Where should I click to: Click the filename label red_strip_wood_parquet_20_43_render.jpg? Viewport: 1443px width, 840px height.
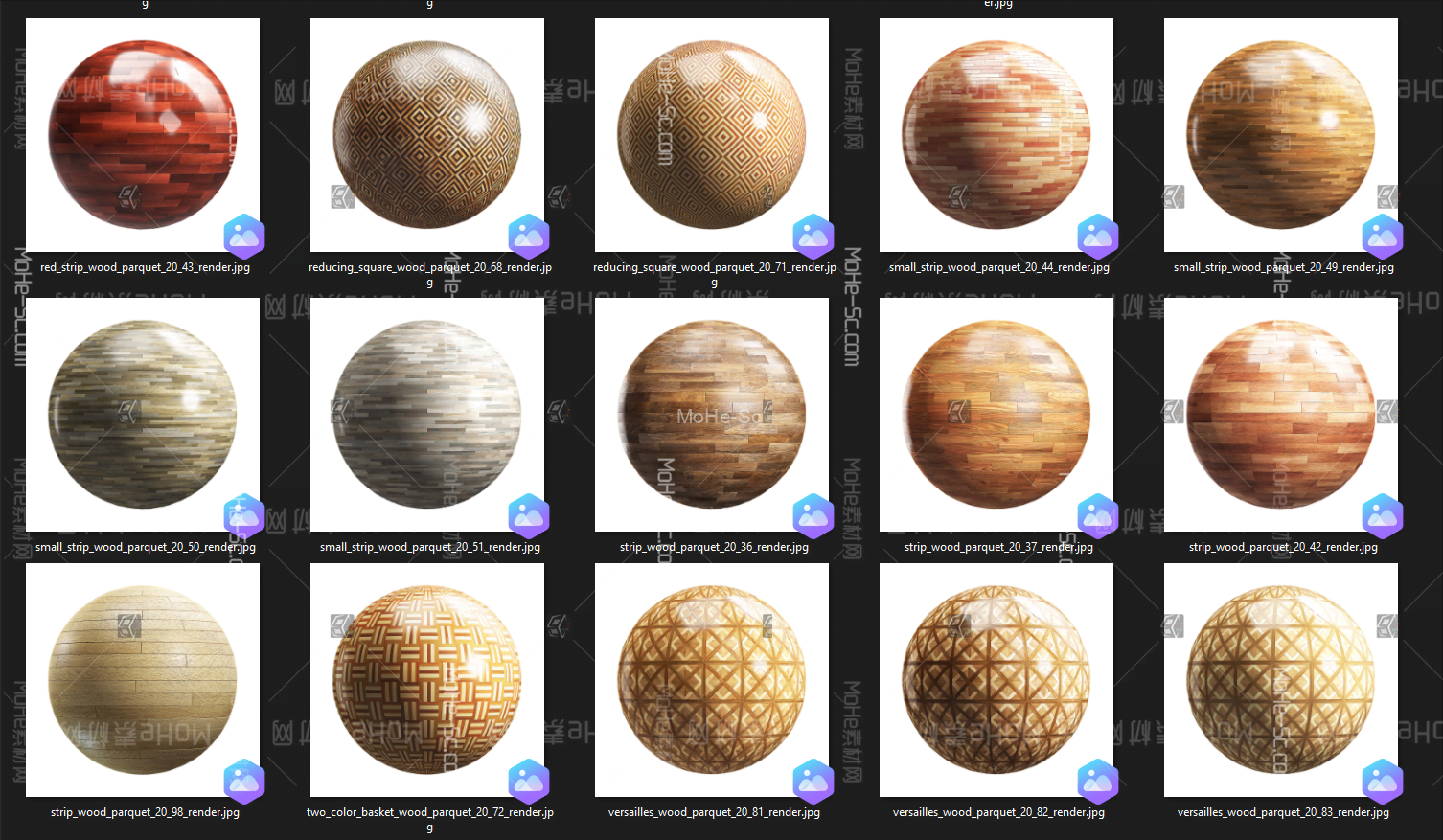145,267
